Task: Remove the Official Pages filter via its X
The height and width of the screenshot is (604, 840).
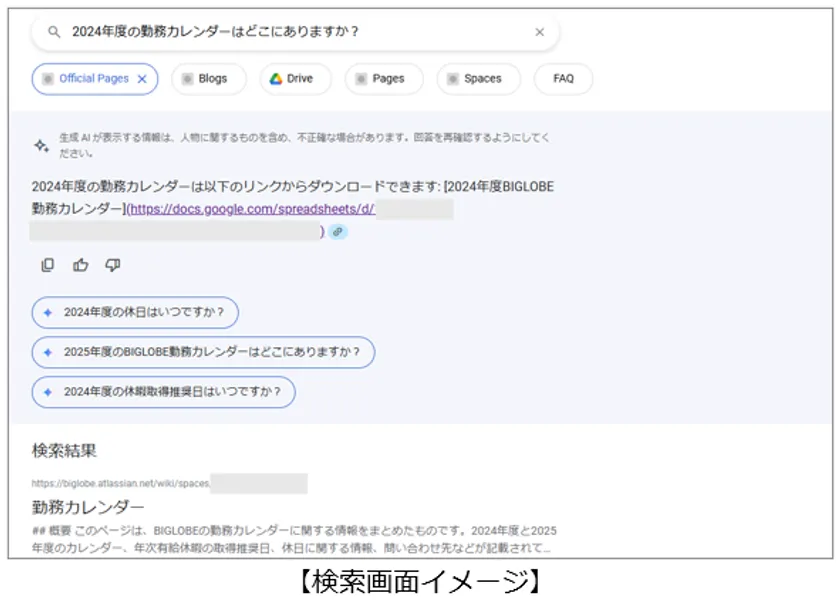Action: (144, 78)
